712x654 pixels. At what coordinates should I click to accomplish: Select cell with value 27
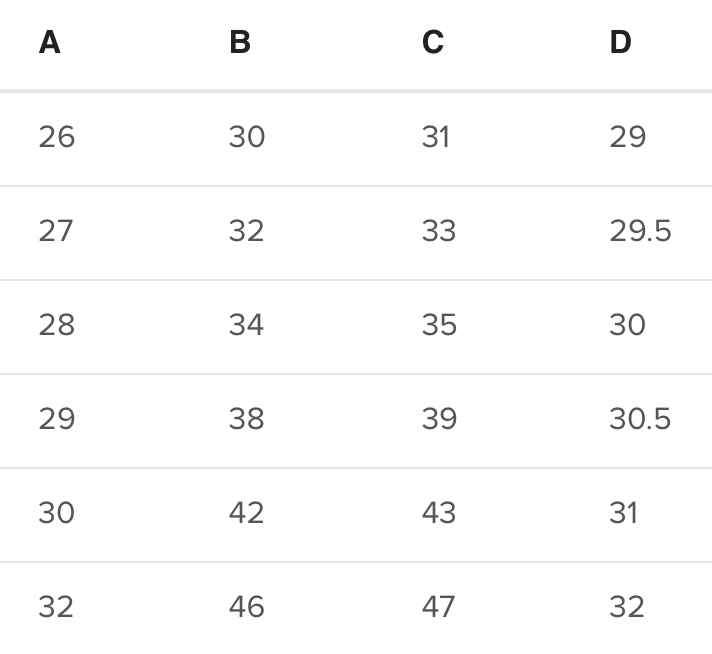(55, 231)
